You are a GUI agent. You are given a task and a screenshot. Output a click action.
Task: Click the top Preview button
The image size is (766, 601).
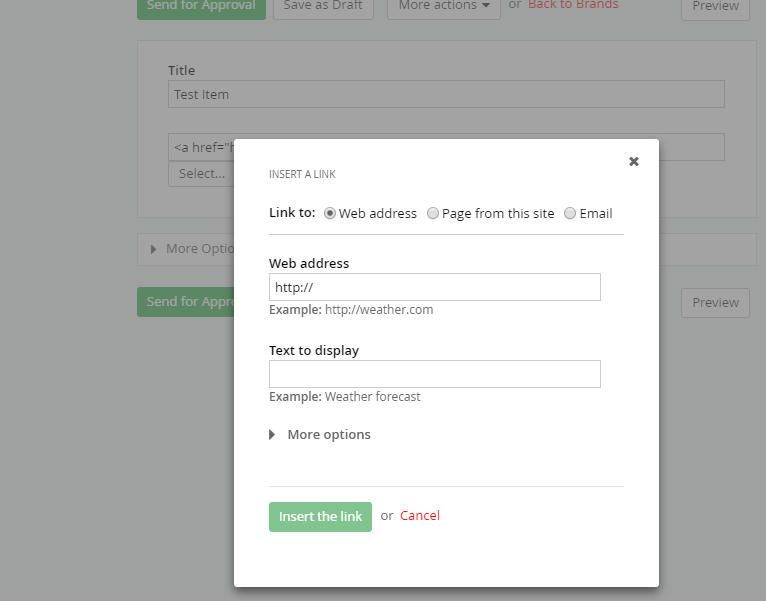[x=715, y=6]
